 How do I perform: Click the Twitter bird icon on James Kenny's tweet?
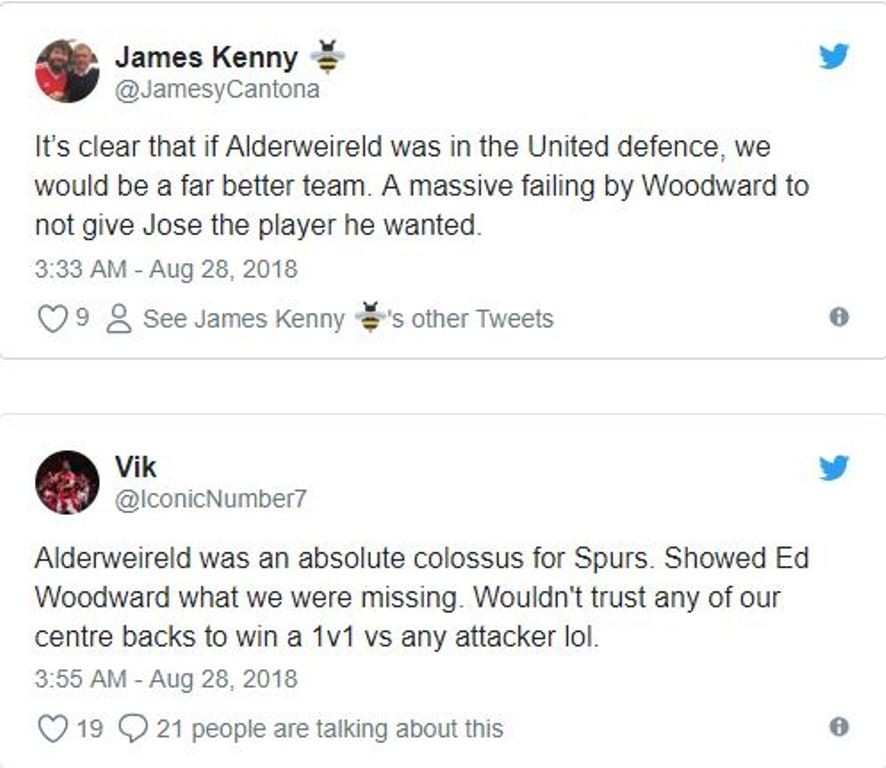point(833,57)
